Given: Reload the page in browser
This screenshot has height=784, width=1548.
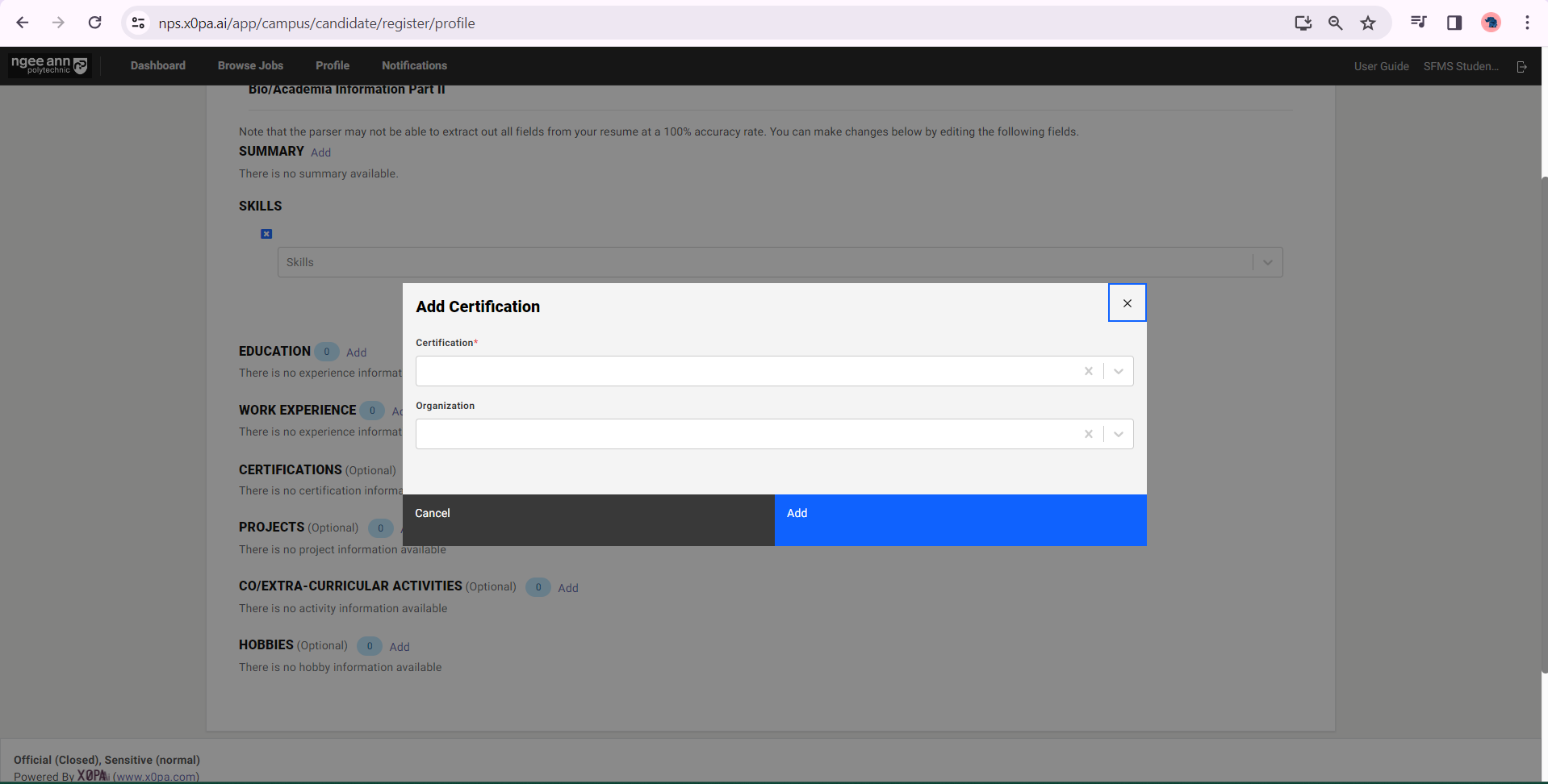Looking at the screenshot, I should point(95,23).
